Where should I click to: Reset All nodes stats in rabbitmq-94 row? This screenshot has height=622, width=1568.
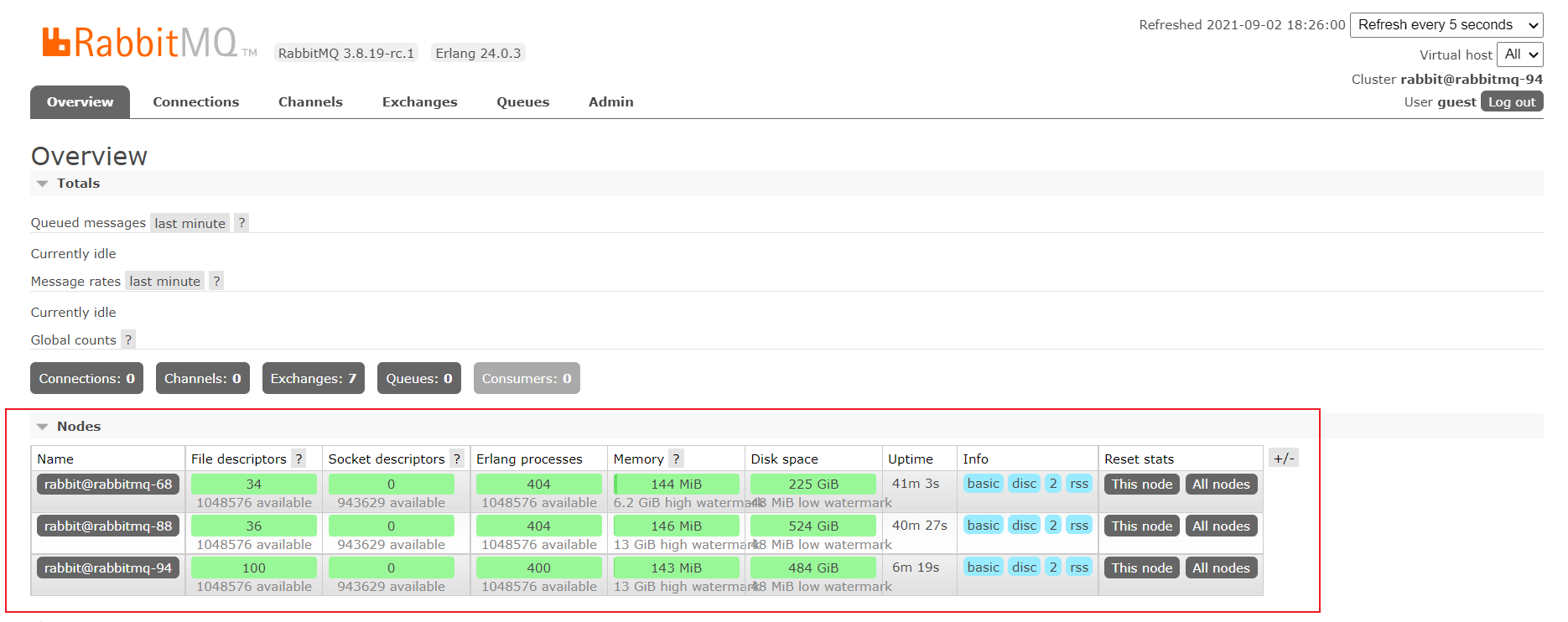pyautogui.click(x=1221, y=568)
